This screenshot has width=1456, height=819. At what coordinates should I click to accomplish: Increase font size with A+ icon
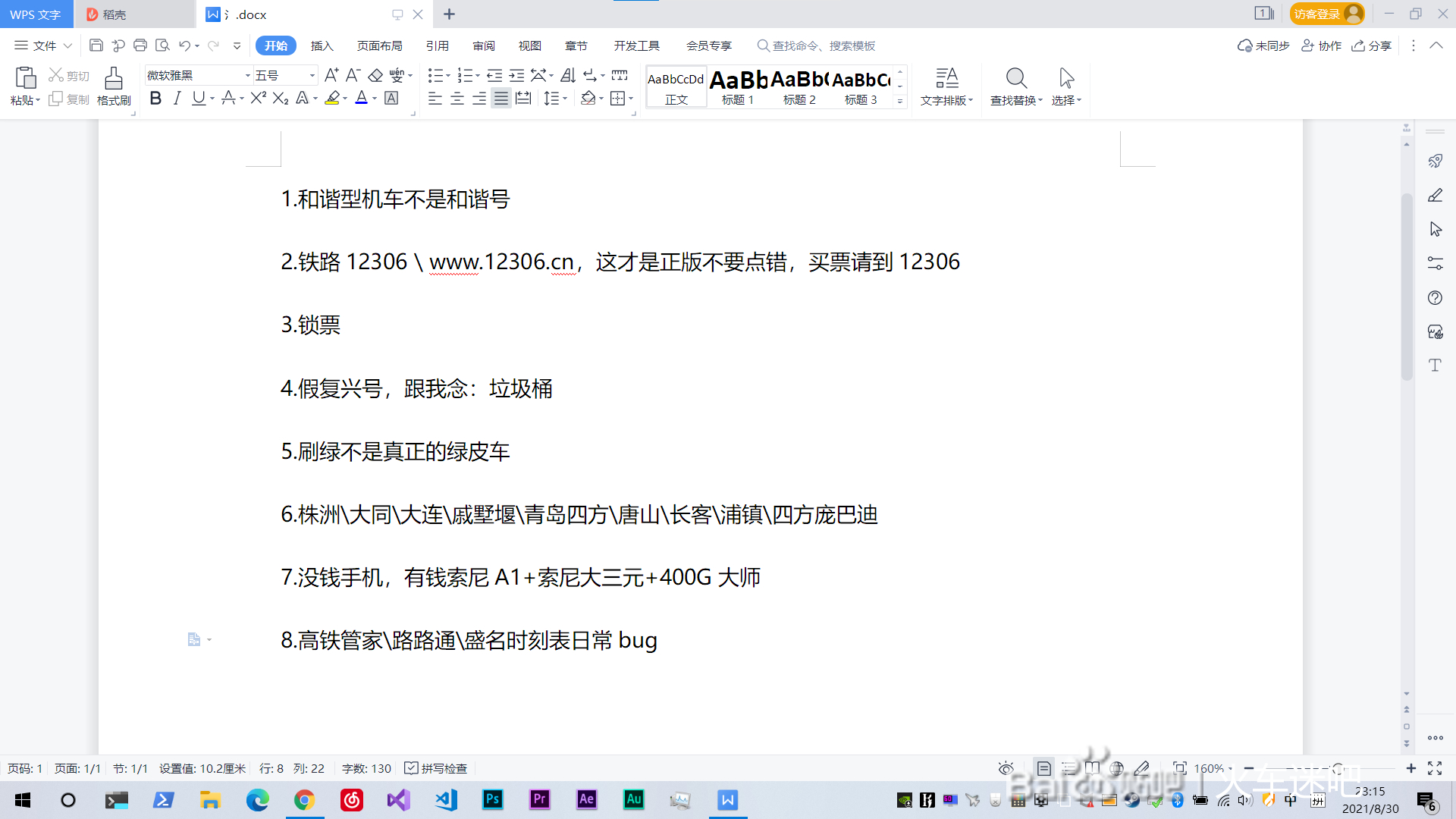331,75
